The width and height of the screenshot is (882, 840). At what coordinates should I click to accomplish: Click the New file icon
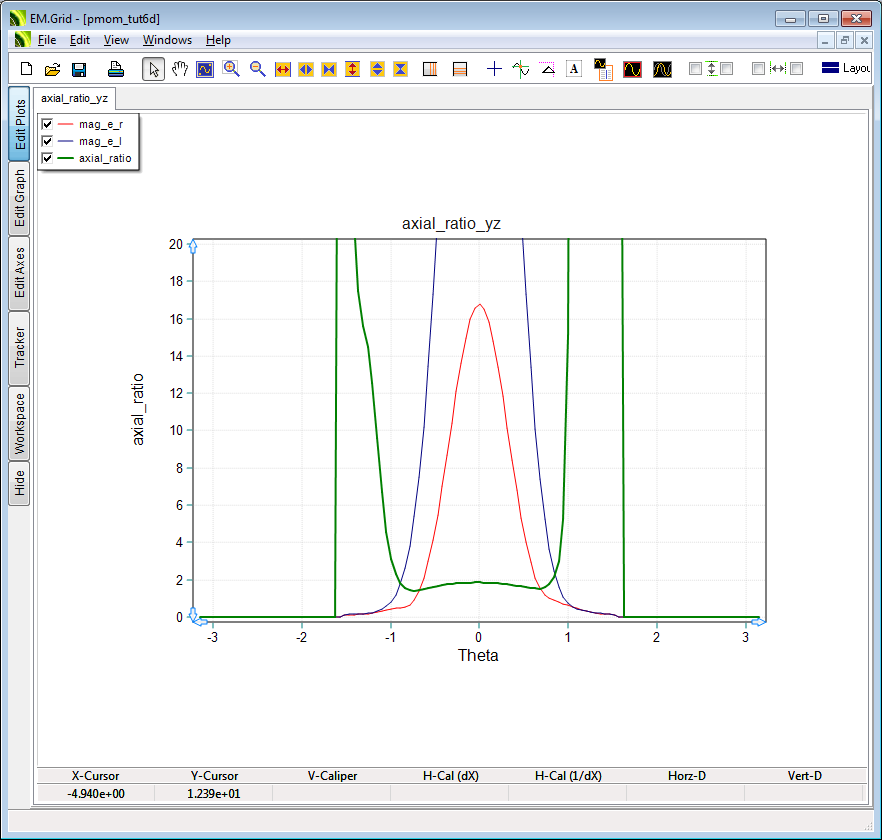tap(27, 69)
